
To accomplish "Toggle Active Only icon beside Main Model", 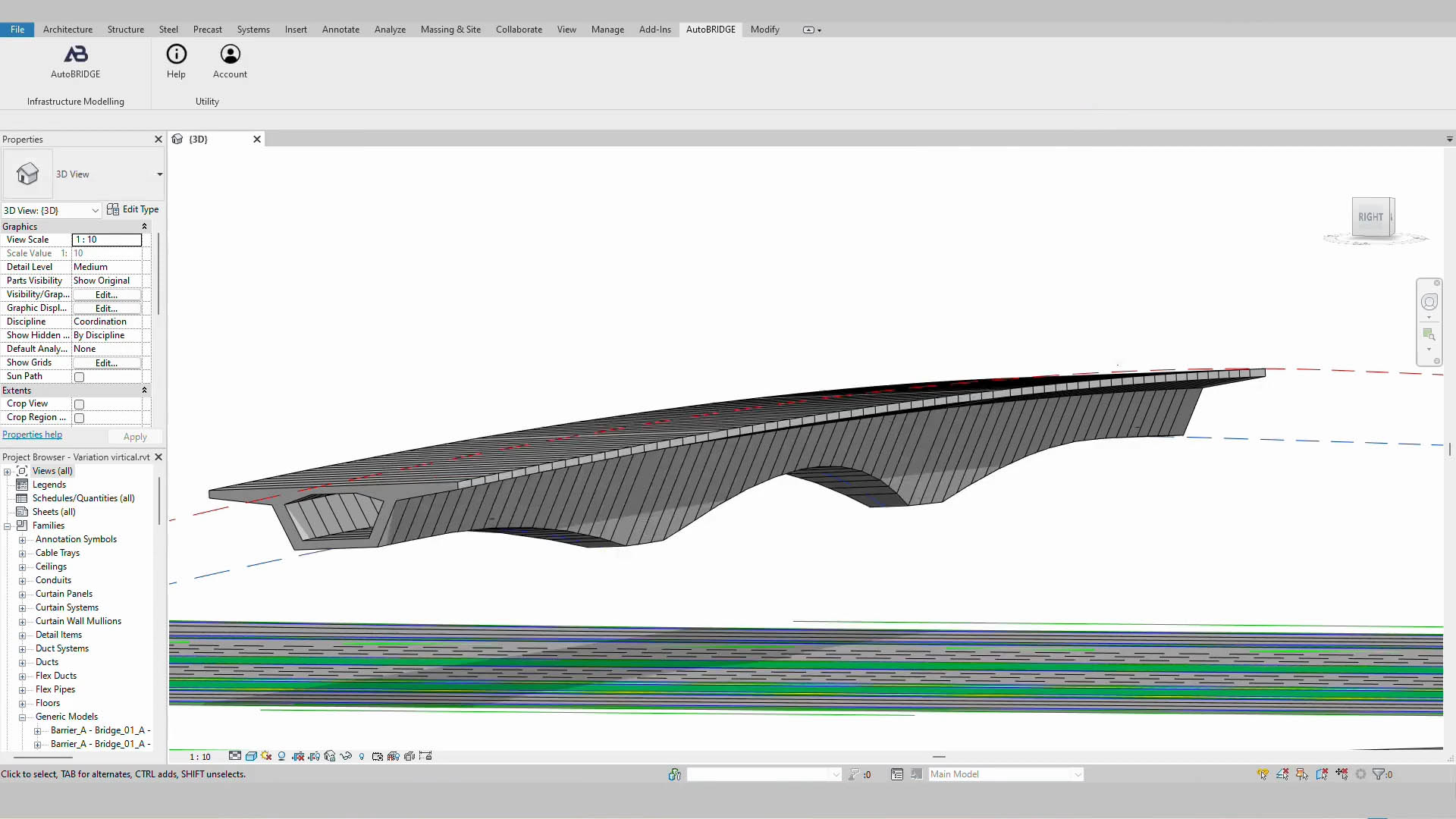I will (x=916, y=774).
